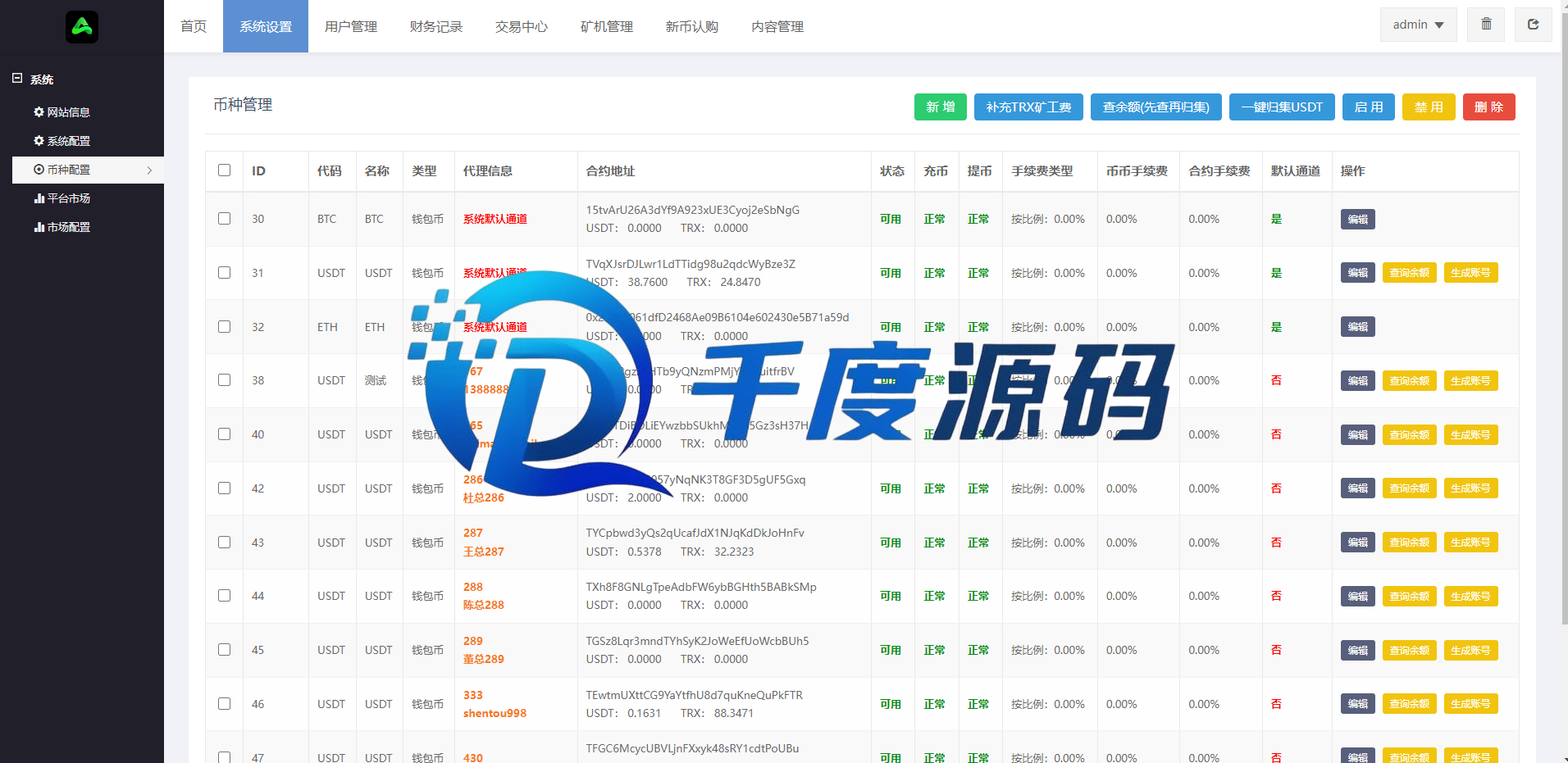This screenshot has width=1568, height=763.
Task: Click the blue 启用 button
Action: pyautogui.click(x=1369, y=107)
